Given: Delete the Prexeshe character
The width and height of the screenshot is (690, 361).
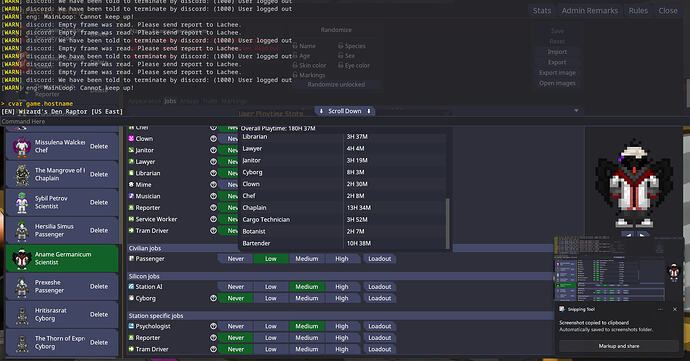Looking at the screenshot, I should [x=99, y=287].
